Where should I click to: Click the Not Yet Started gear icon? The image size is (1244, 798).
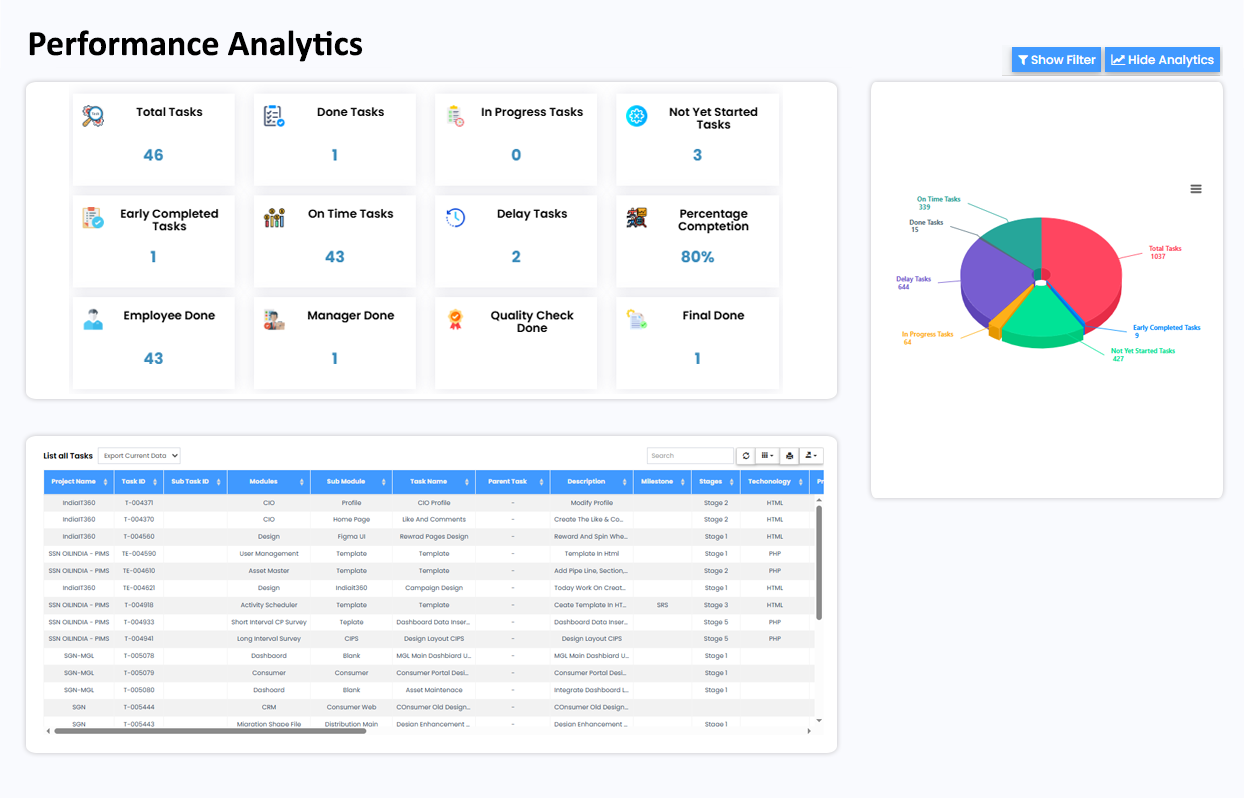click(x=637, y=116)
